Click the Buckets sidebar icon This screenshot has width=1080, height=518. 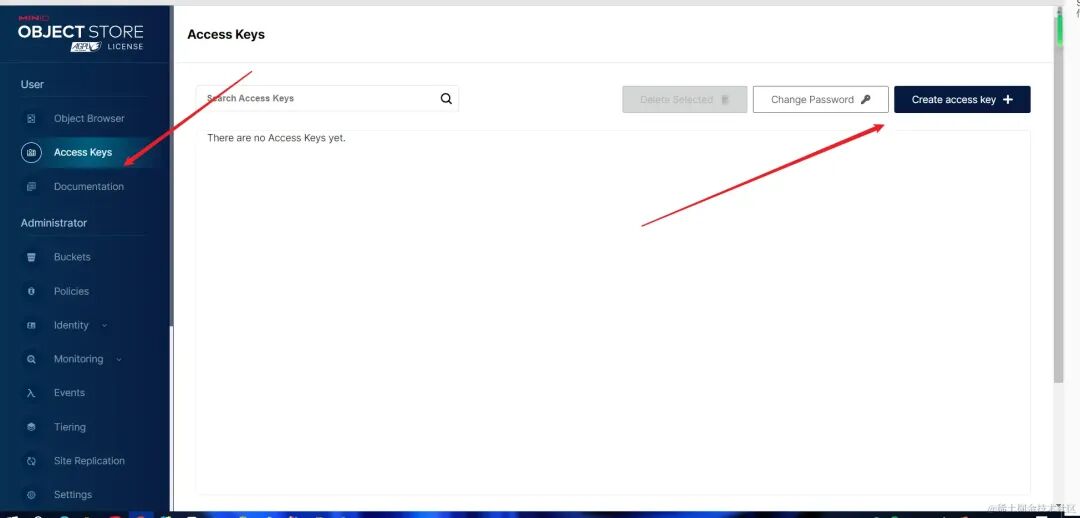[x=31, y=257]
